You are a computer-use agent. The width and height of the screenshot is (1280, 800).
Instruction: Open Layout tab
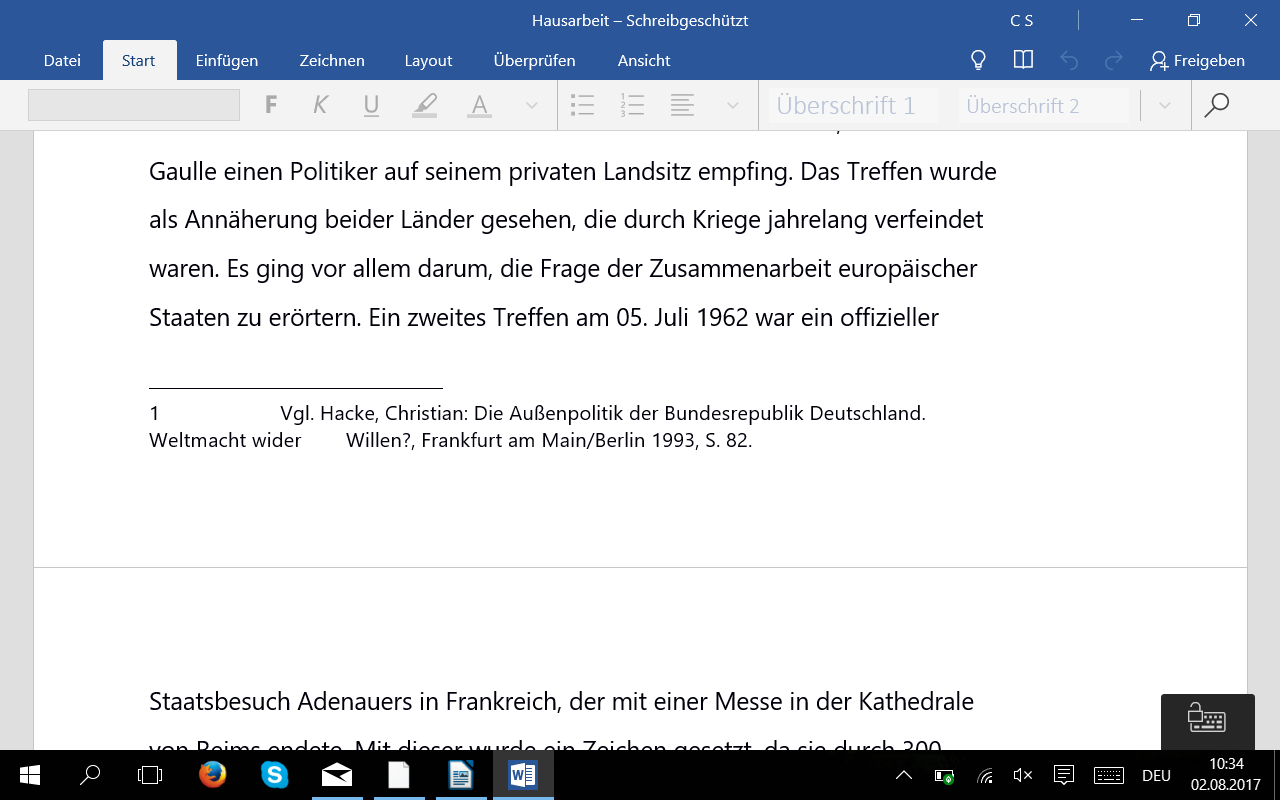pos(429,60)
